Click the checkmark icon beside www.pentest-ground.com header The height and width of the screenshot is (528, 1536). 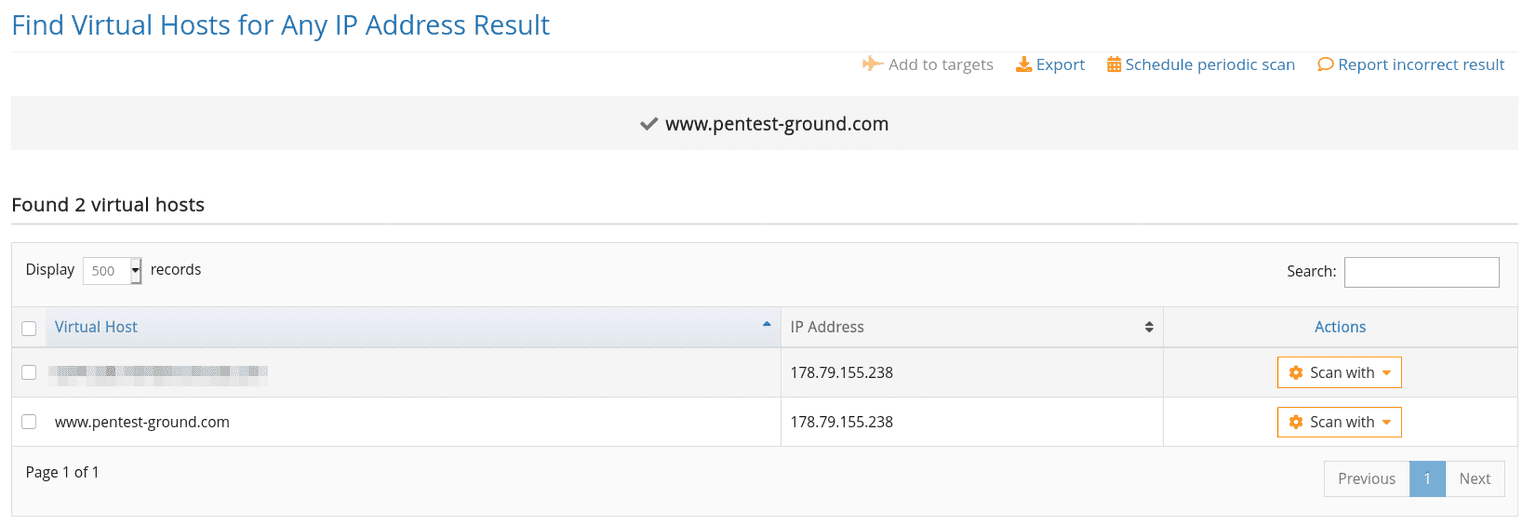tap(648, 124)
